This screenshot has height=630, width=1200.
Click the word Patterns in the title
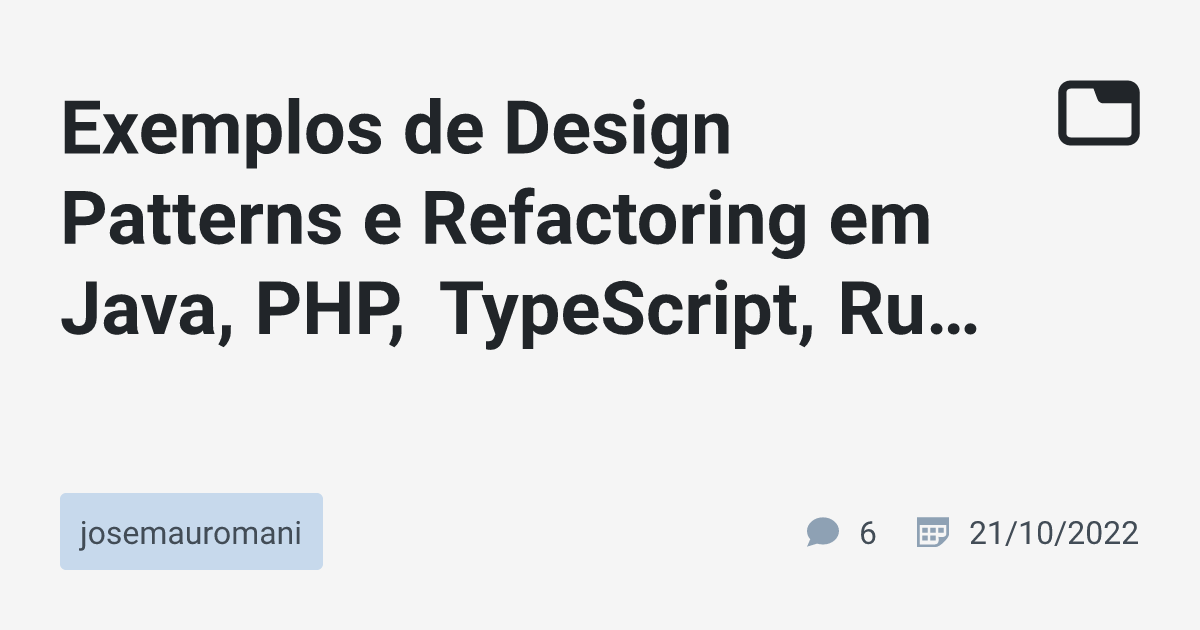click(201, 222)
